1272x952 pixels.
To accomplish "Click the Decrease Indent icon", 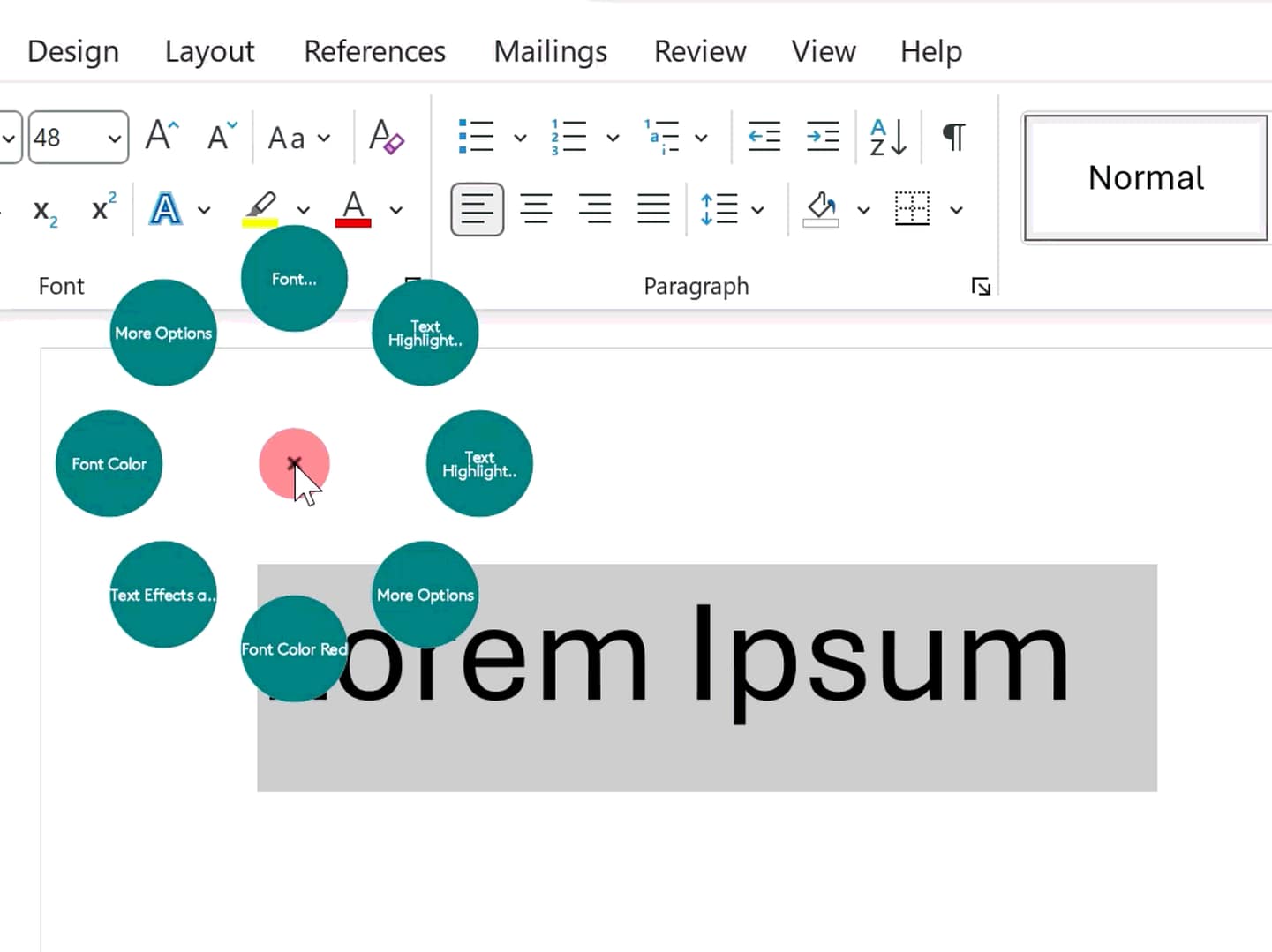I will pos(764,137).
